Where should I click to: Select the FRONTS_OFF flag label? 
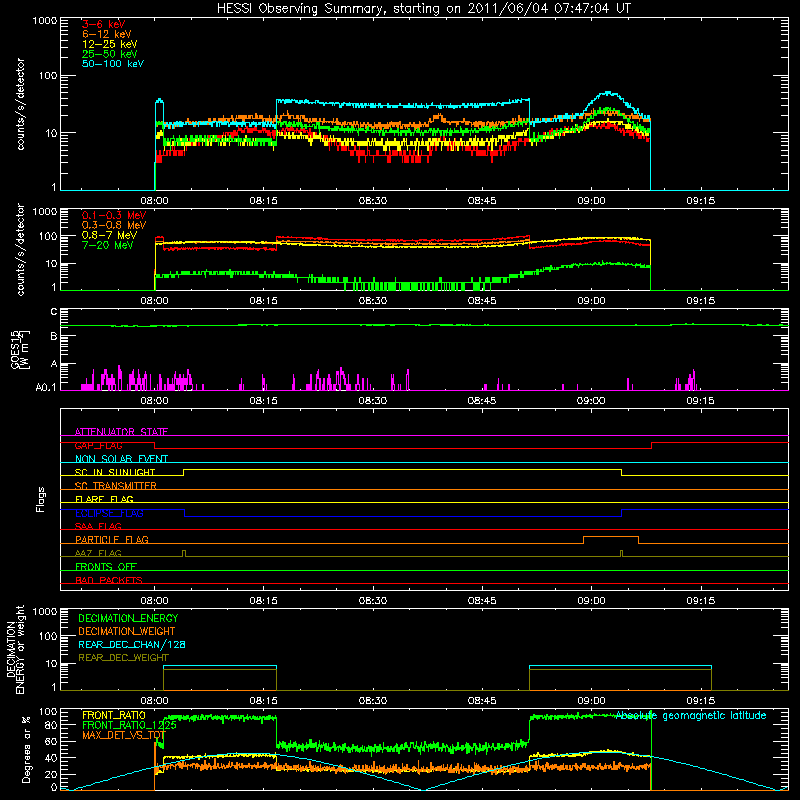[106, 566]
